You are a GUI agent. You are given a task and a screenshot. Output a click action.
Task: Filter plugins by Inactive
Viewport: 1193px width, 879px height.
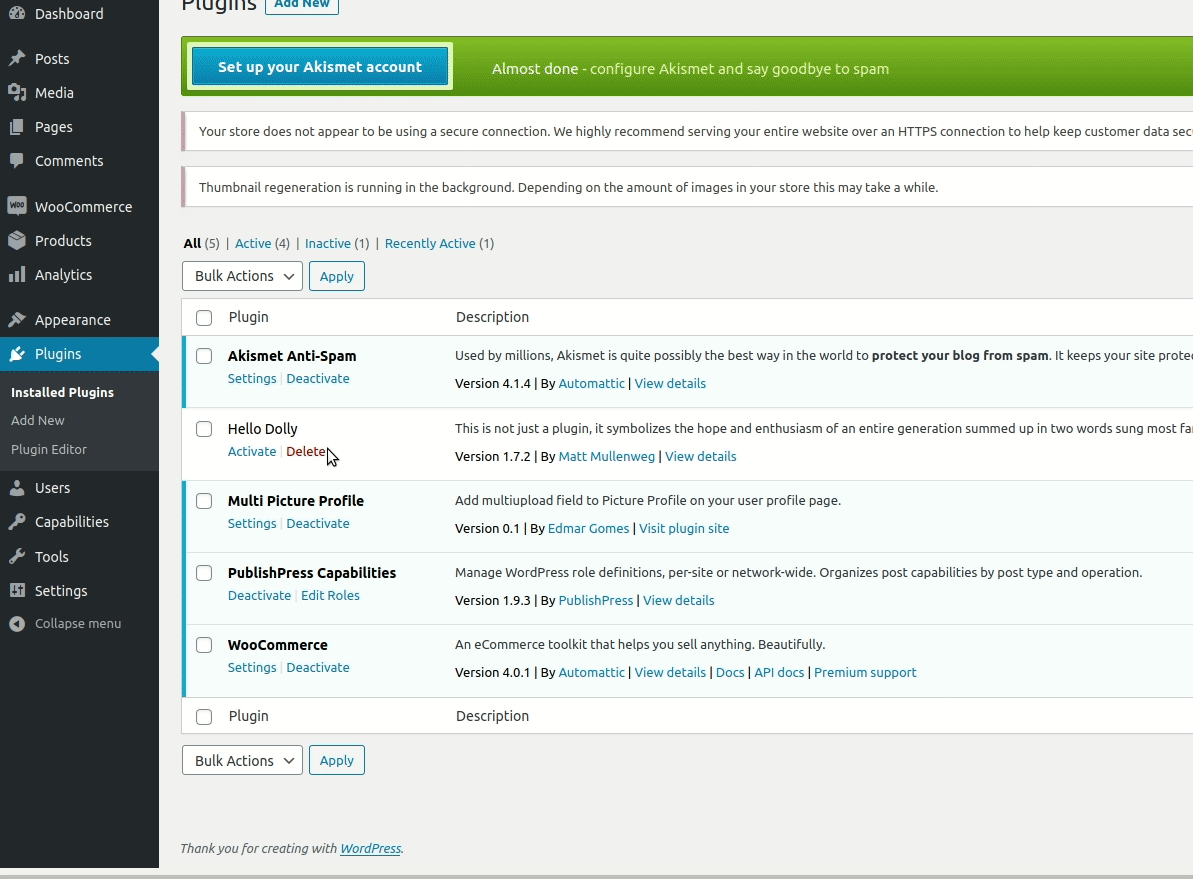(327, 244)
